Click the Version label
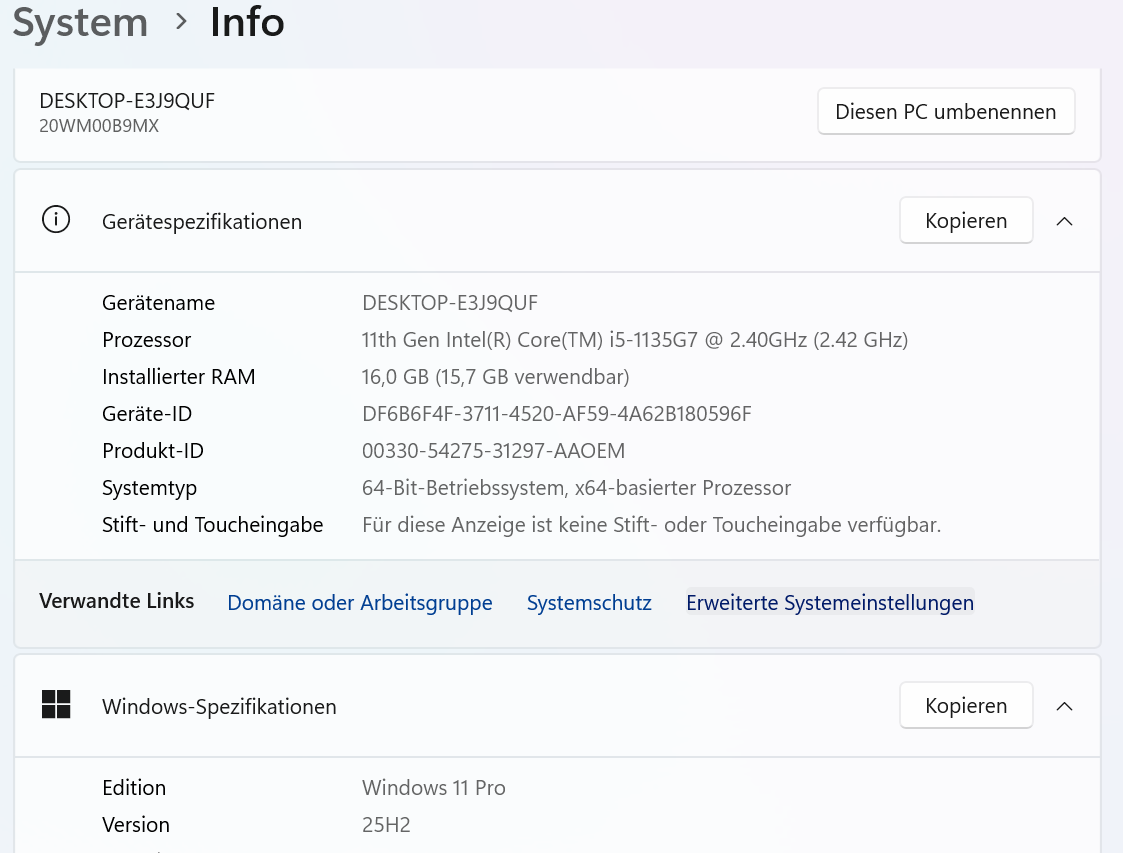The height and width of the screenshot is (853, 1123). [136, 825]
